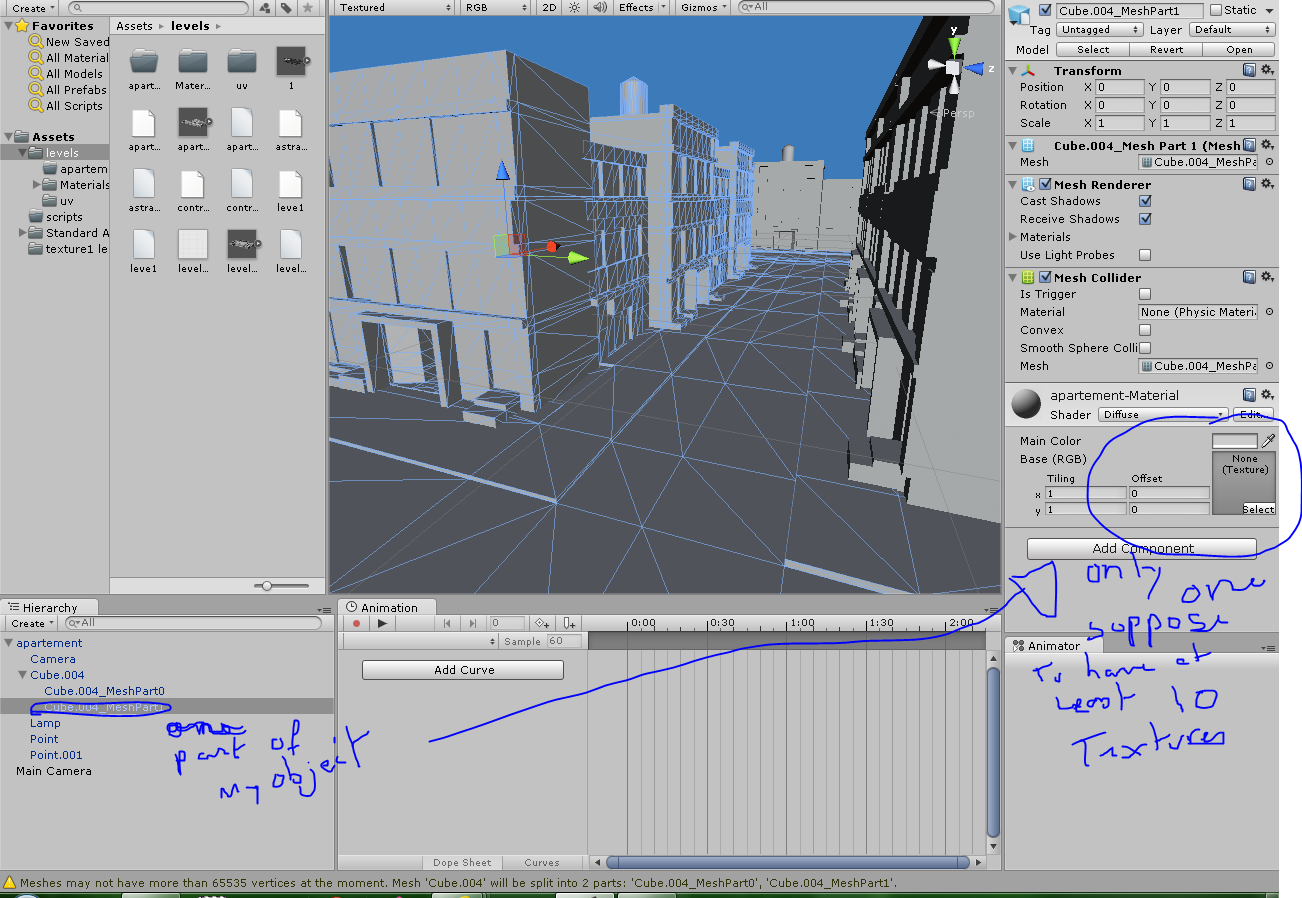Open Transform component gear settings
Image resolution: width=1302 pixels, height=898 pixels.
[1267, 70]
